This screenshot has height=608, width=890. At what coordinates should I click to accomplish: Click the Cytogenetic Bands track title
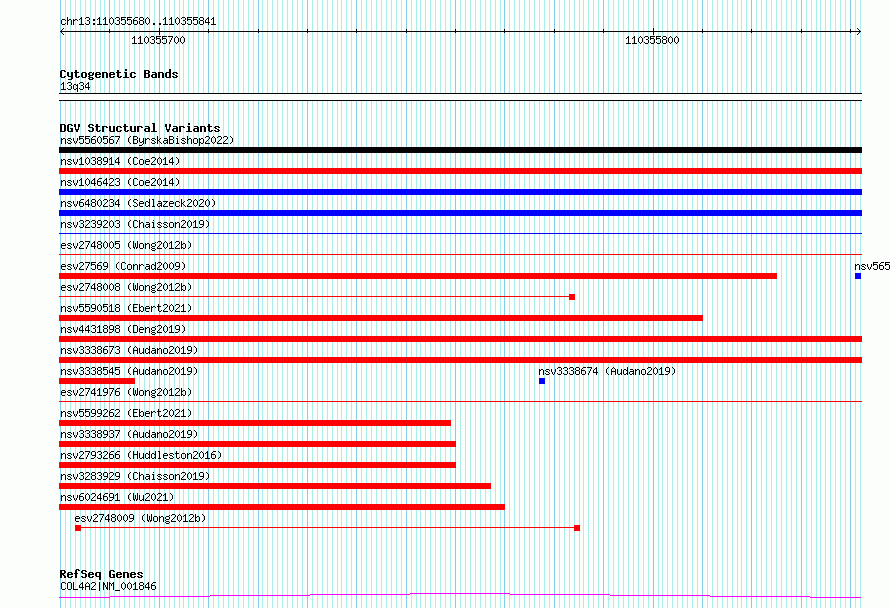tap(119, 74)
